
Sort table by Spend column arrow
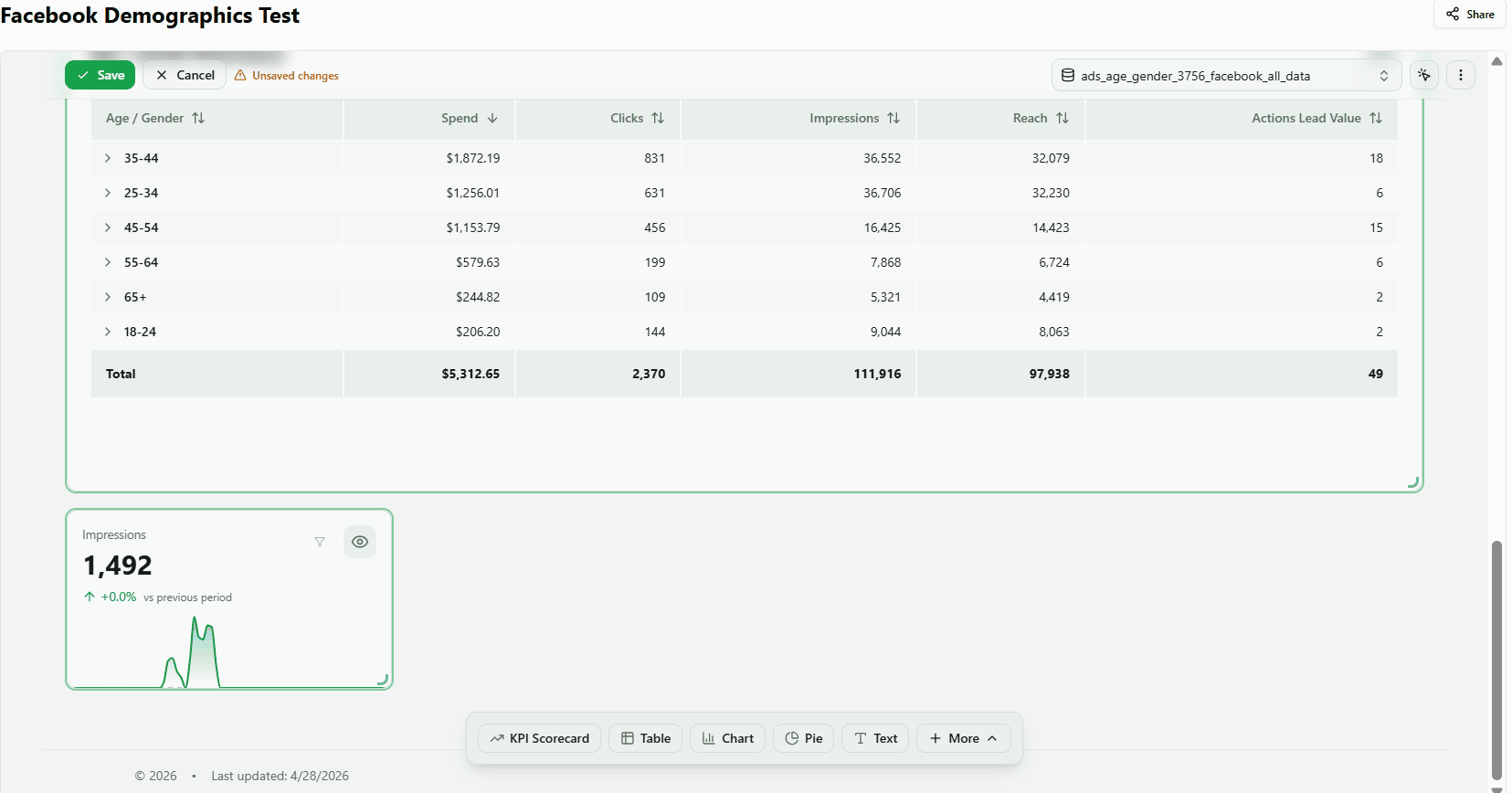point(492,118)
